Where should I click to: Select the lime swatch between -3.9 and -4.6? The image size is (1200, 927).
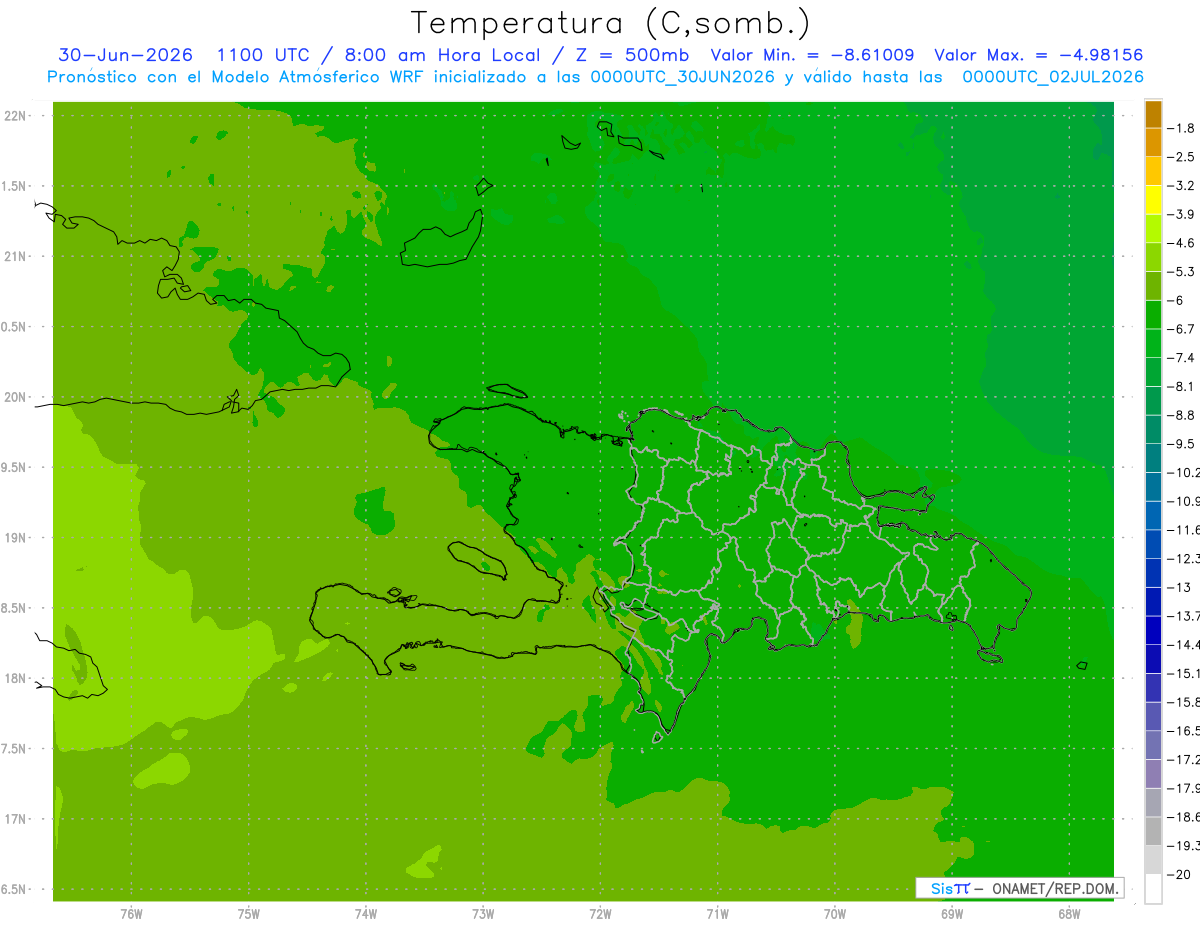[x=1153, y=229]
